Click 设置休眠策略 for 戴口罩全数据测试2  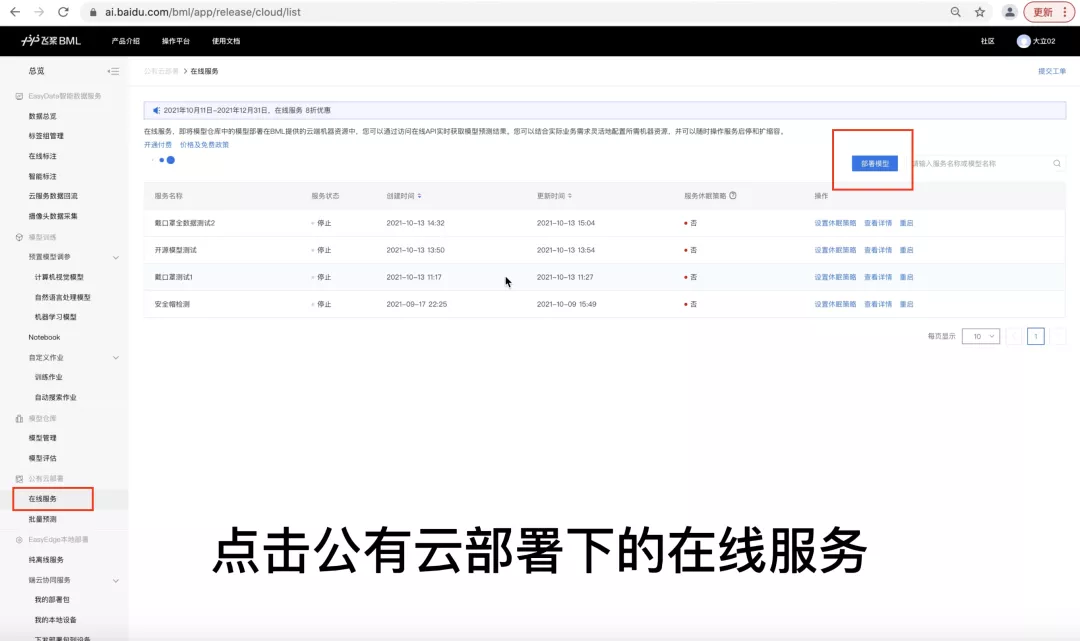tap(835, 223)
